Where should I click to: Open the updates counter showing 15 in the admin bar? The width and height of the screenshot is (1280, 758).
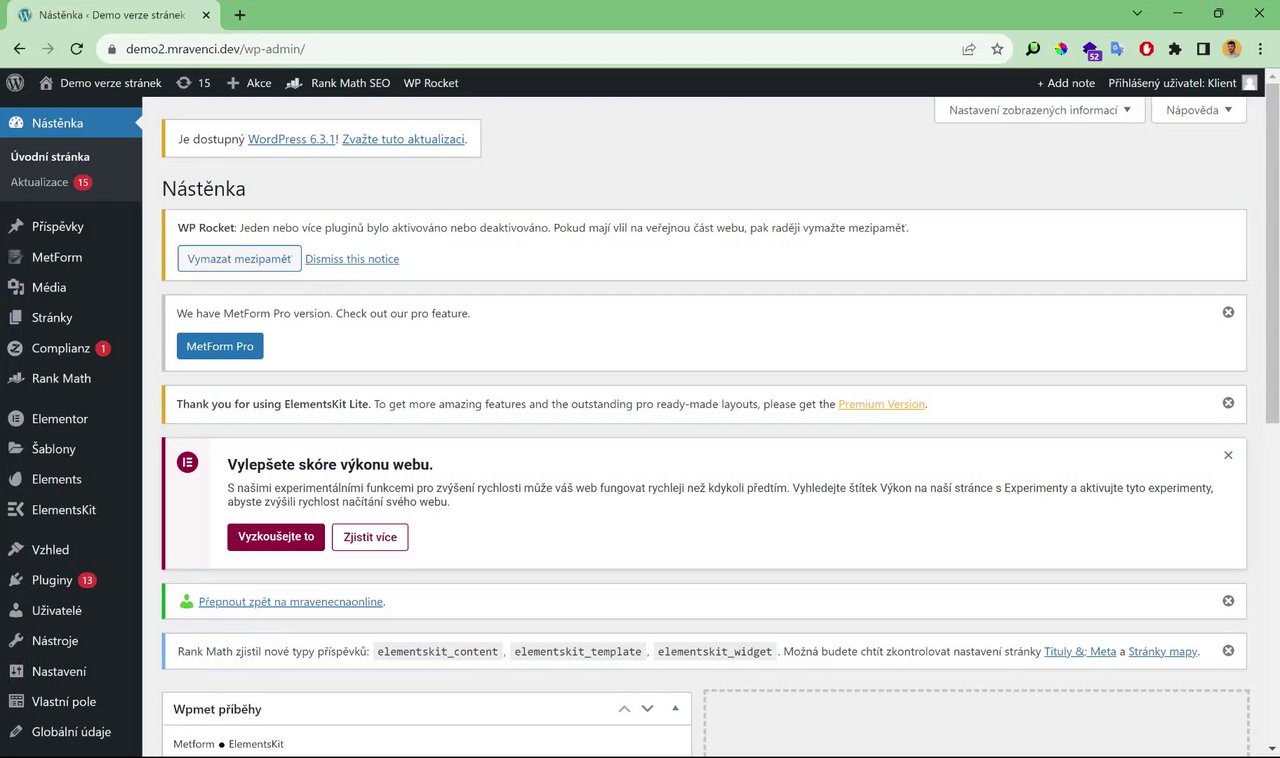tap(193, 83)
